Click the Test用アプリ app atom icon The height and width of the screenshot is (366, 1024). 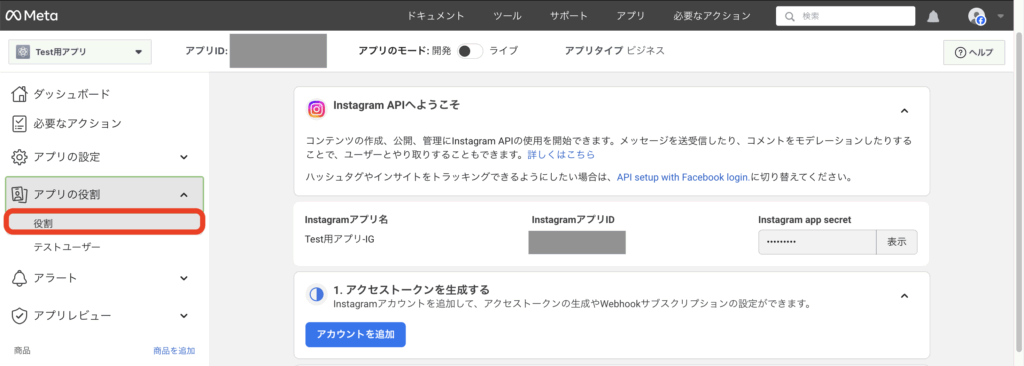click(x=24, y=52)
